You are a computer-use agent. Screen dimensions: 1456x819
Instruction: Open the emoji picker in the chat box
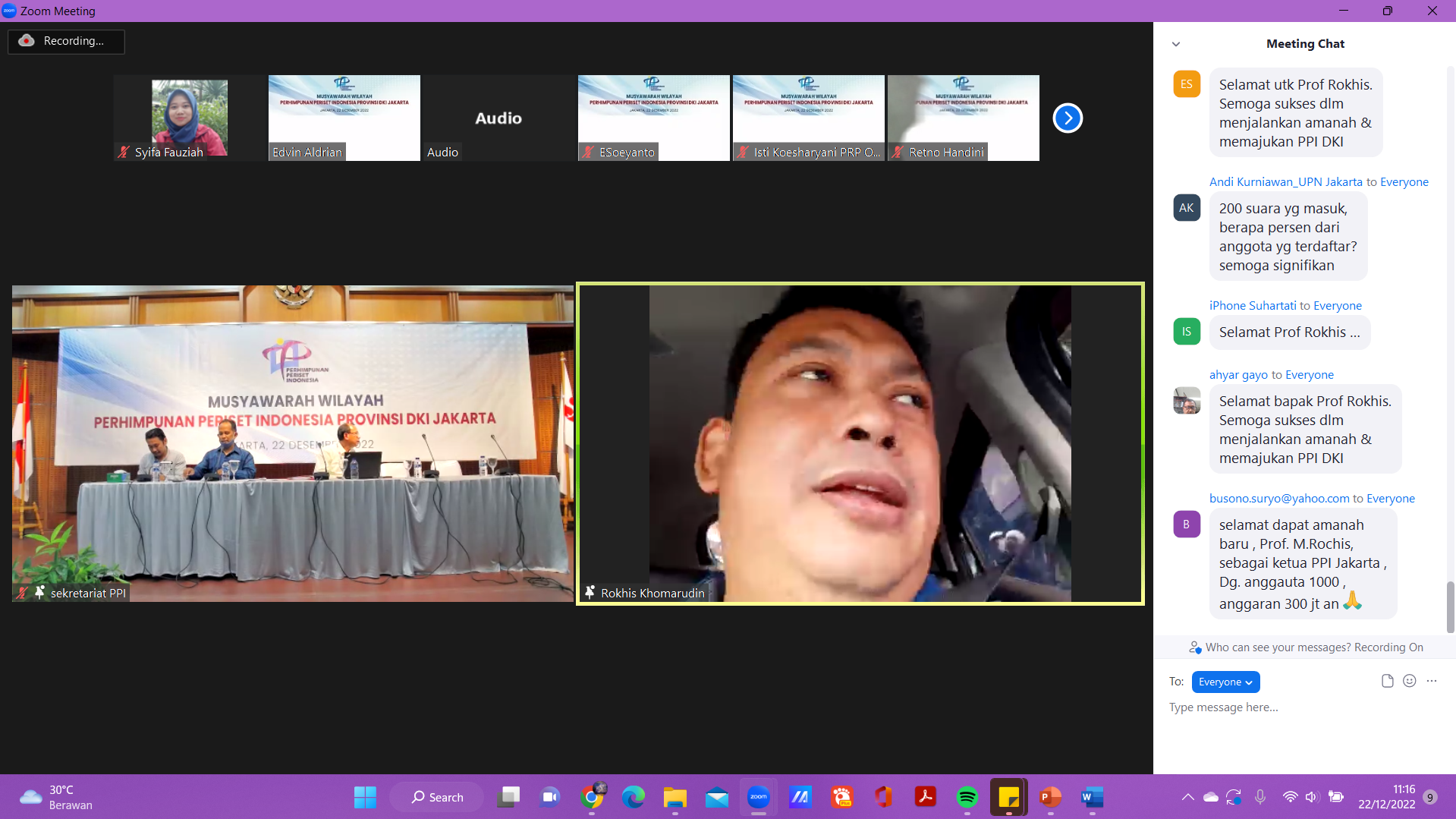coord(1409,681)
